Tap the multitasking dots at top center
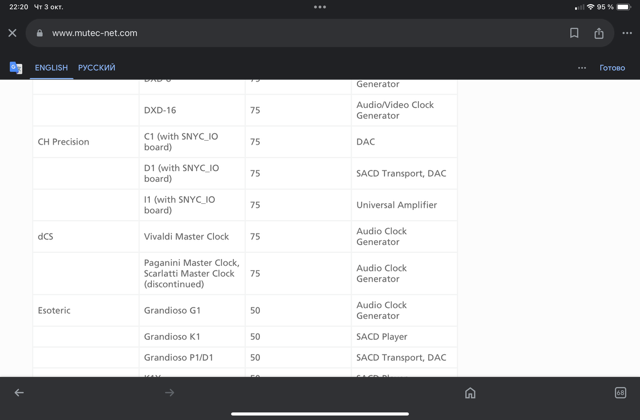The height and width of the screenshot is (420, 640). point(320,6)
